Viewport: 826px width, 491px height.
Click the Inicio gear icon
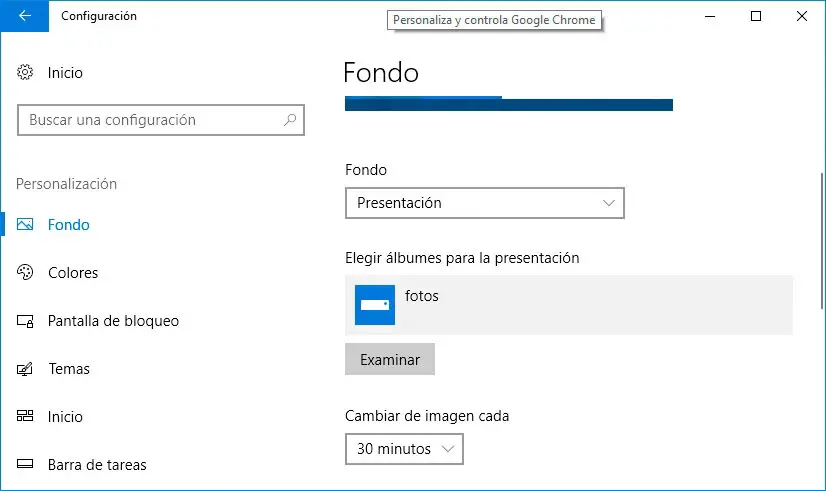click(26, 73)
